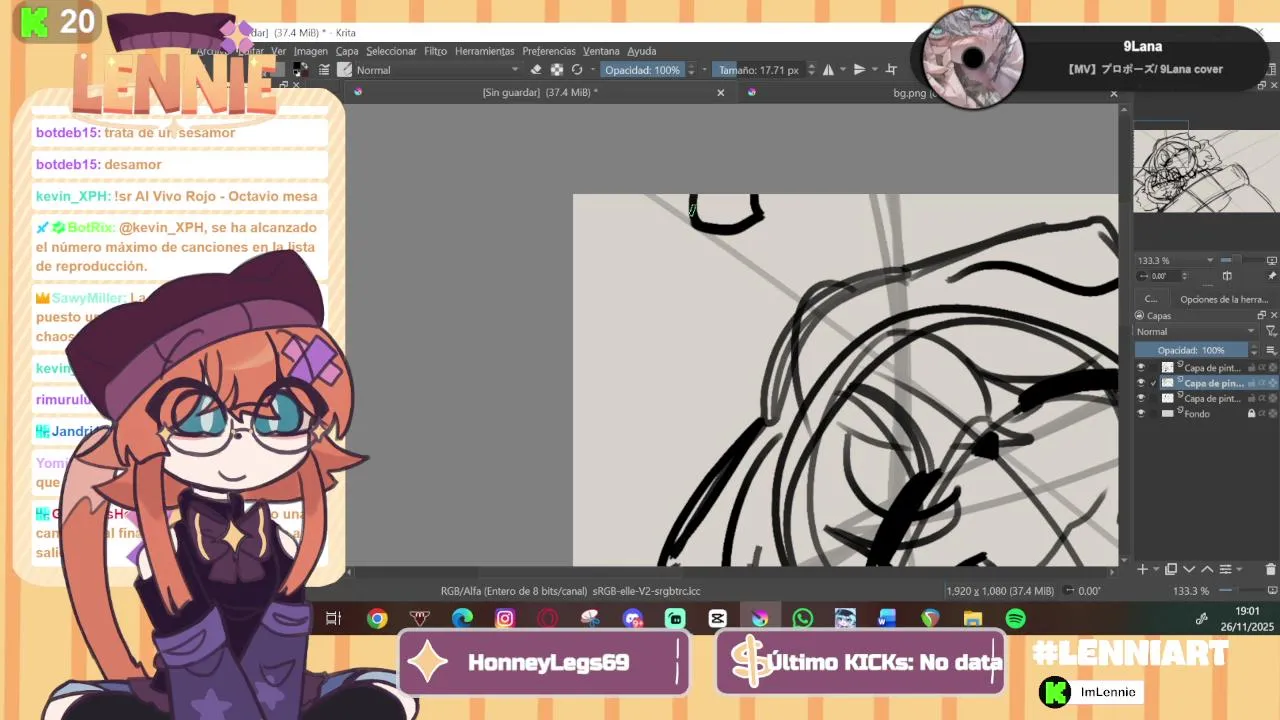This screenshot has width=1280, height=720.
Task: Switch to the [Sin guardar] document tab
Action: click(x=540, y=93)
